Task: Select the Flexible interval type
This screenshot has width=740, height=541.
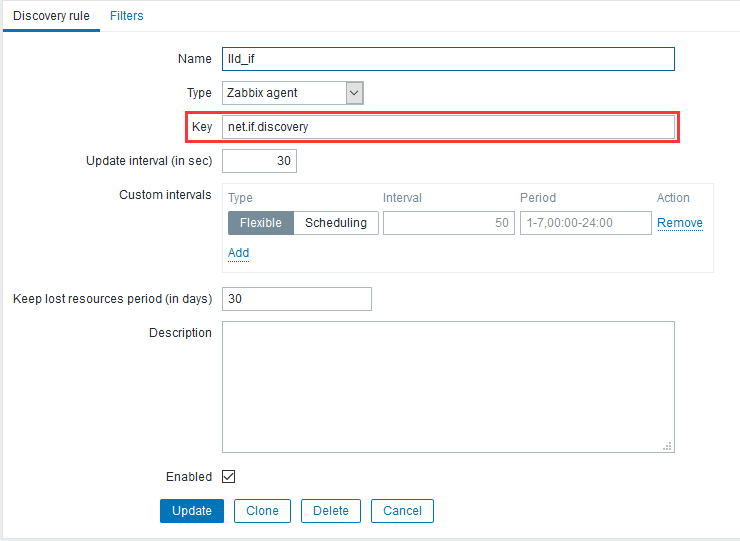Action: [261, 223]
